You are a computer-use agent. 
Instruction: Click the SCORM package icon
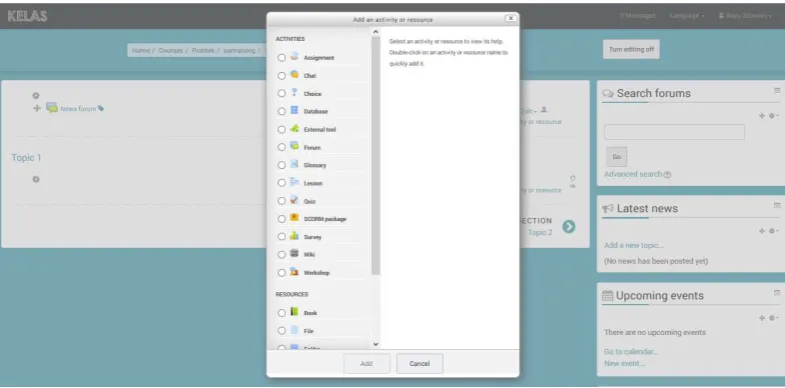pyautogui.click(x=294, y=218)
